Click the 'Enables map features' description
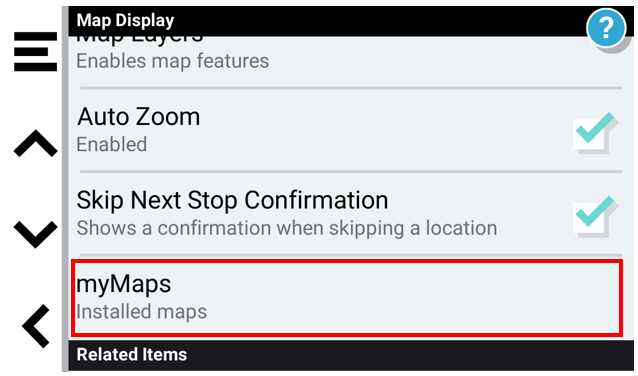 (173, 61)
